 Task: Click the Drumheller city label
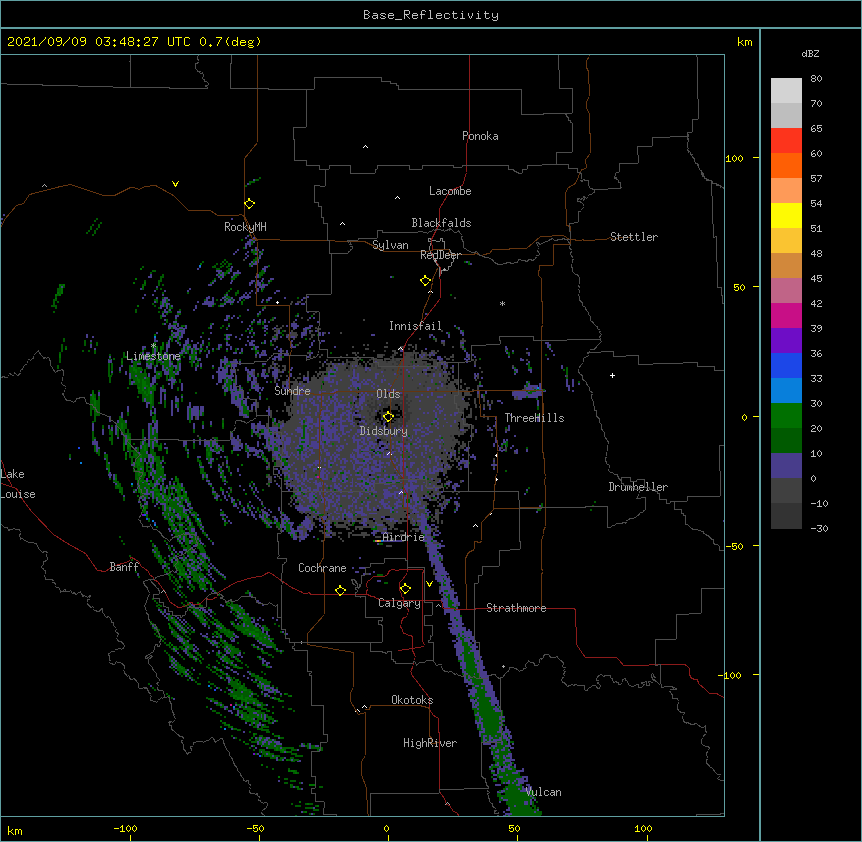(x=638, y=487)
